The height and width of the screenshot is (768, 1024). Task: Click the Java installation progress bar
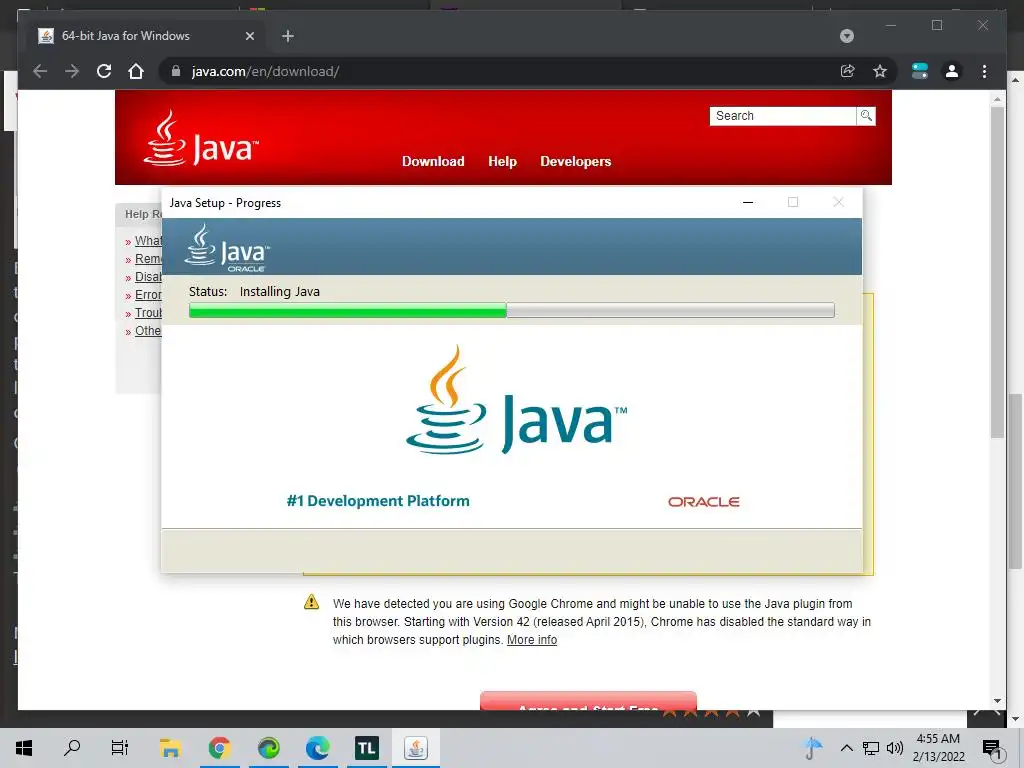coord(511,310)
